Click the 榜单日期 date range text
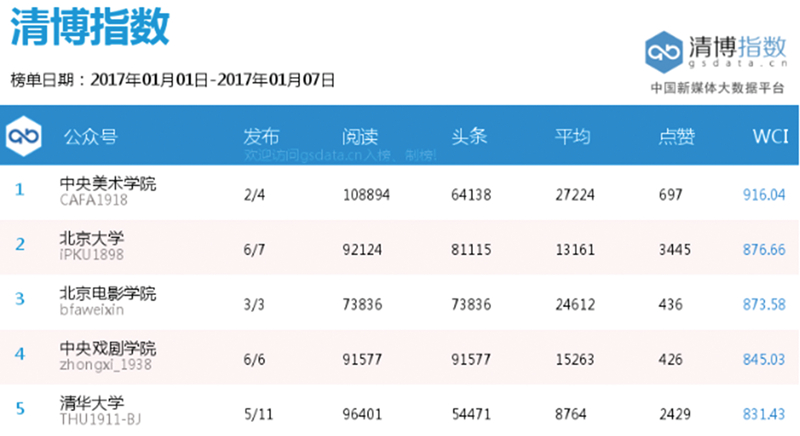This screenshot has width=800, height=436. point(172,80)
